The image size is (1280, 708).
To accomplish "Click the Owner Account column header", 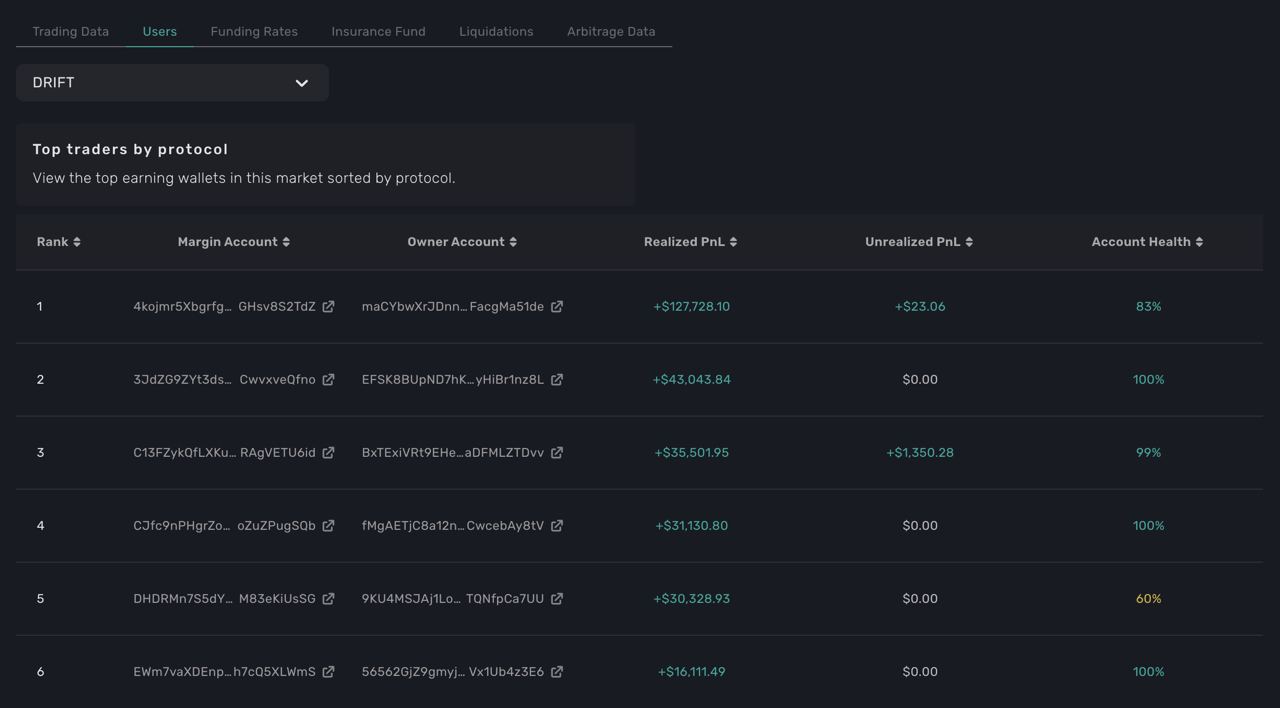I will tap(455, 242).
